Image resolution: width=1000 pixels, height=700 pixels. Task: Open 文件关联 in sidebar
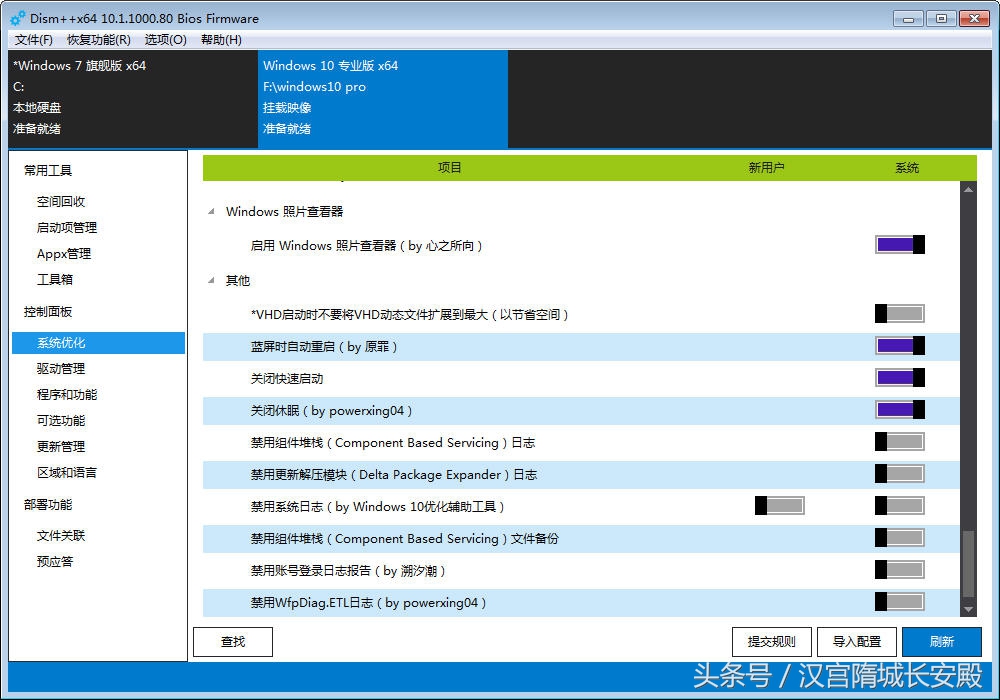click(x=61, y=536)
